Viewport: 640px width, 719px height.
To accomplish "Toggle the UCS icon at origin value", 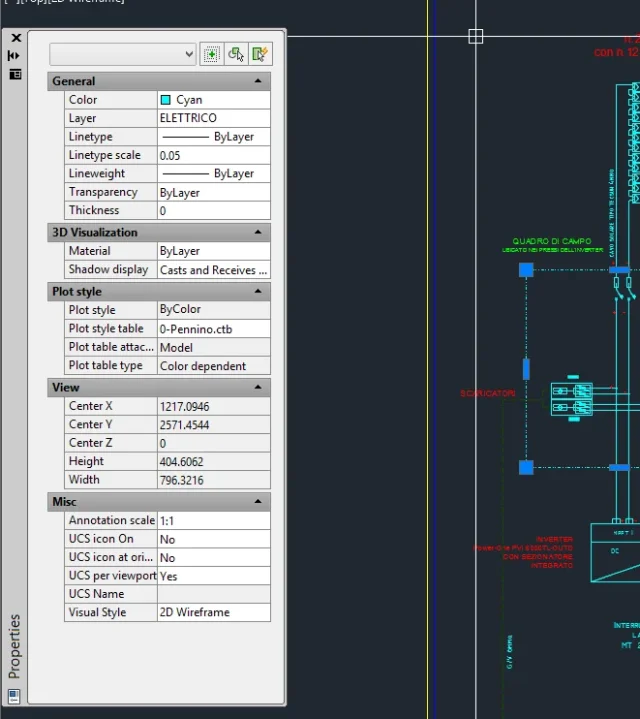I will (x=214, y=557).
